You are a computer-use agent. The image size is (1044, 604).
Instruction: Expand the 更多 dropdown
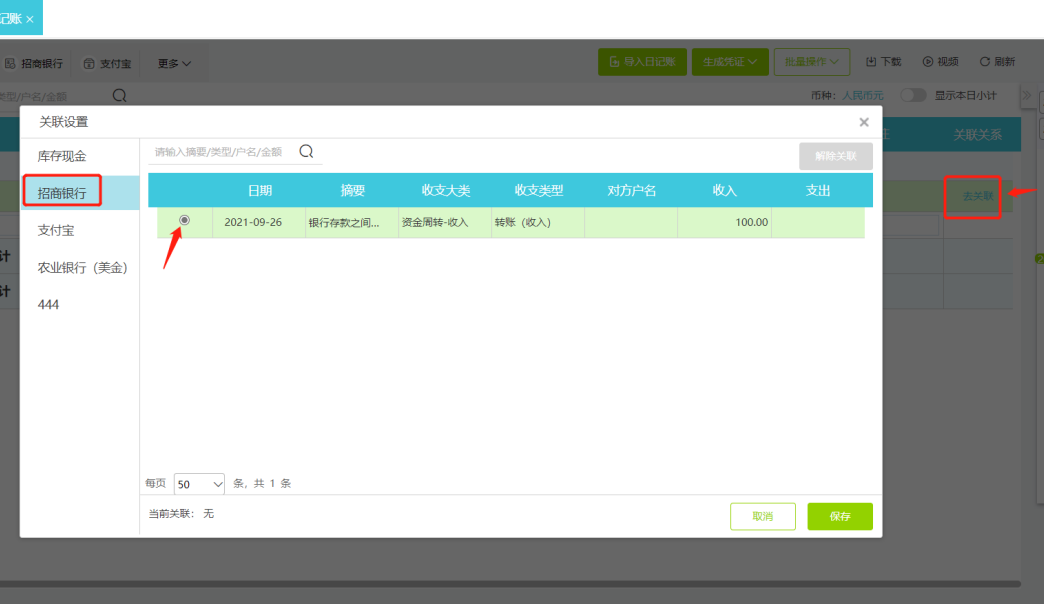[x=174, y=63]
